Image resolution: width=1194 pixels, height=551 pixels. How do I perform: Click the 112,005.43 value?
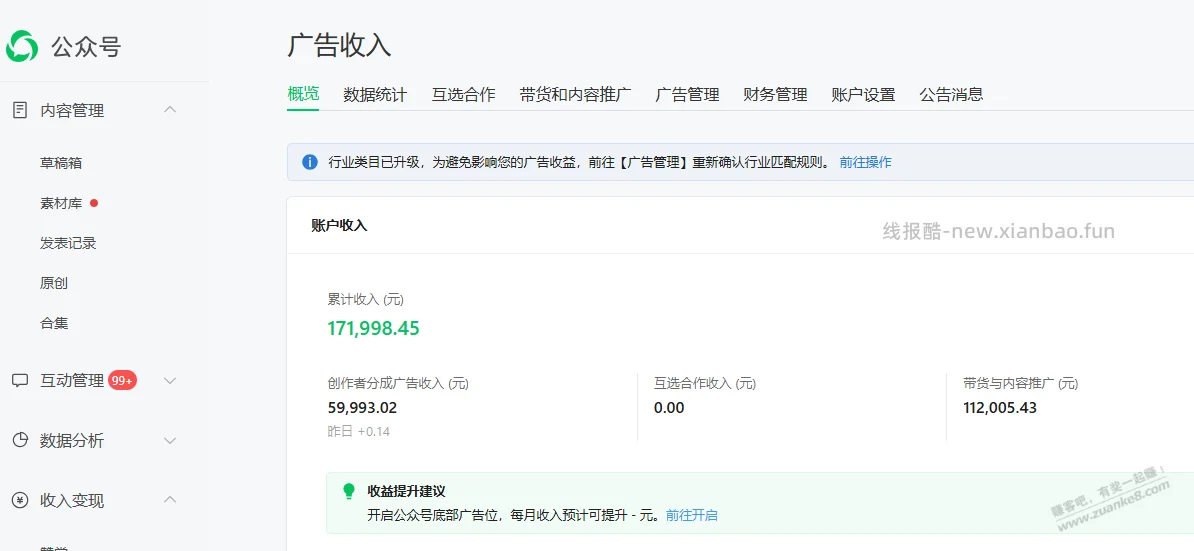[x=1000, y=408]
